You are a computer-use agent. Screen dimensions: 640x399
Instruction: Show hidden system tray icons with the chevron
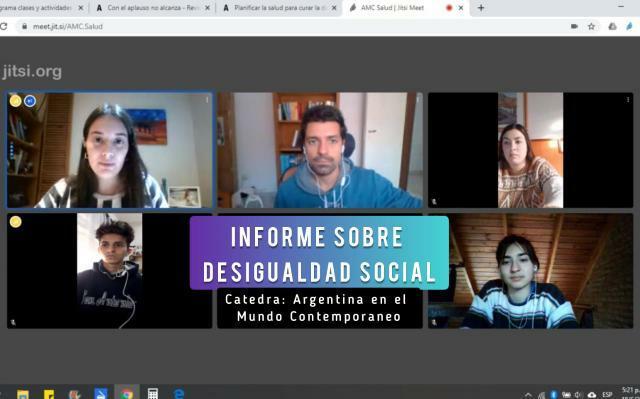pos(528,395)
